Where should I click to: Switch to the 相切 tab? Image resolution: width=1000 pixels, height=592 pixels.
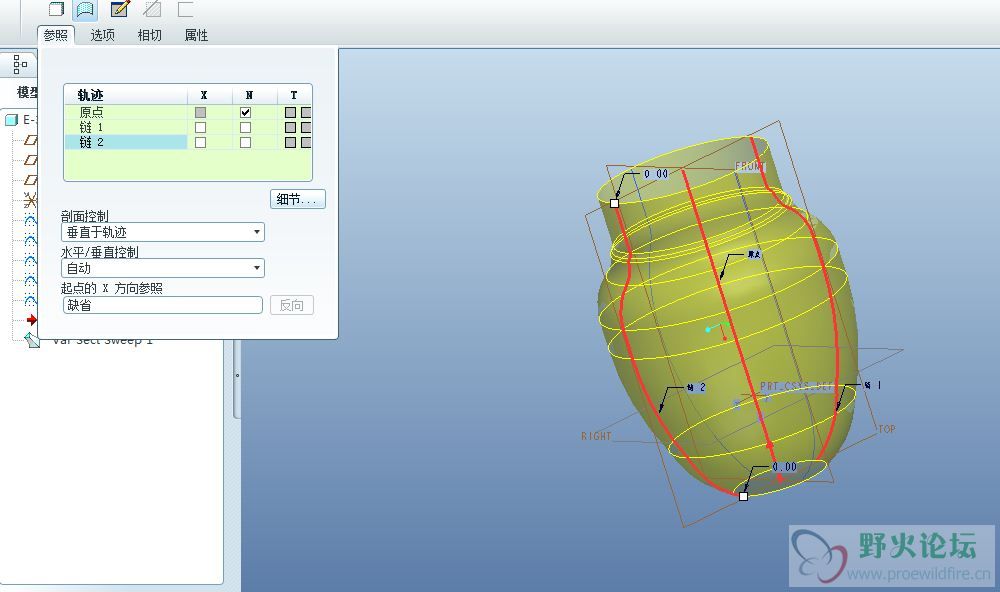(149, 35)
